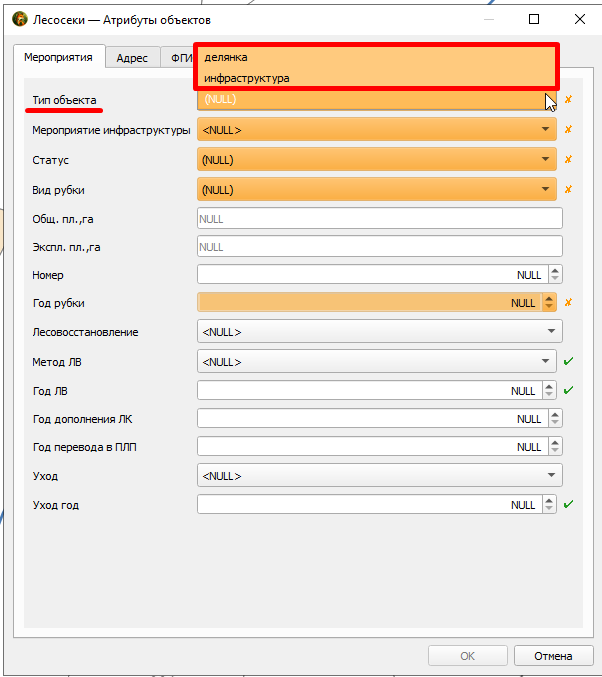Click the orange constraint icon beside Год рубки
This screenshot has width=602, height=677.
point(568,302)
